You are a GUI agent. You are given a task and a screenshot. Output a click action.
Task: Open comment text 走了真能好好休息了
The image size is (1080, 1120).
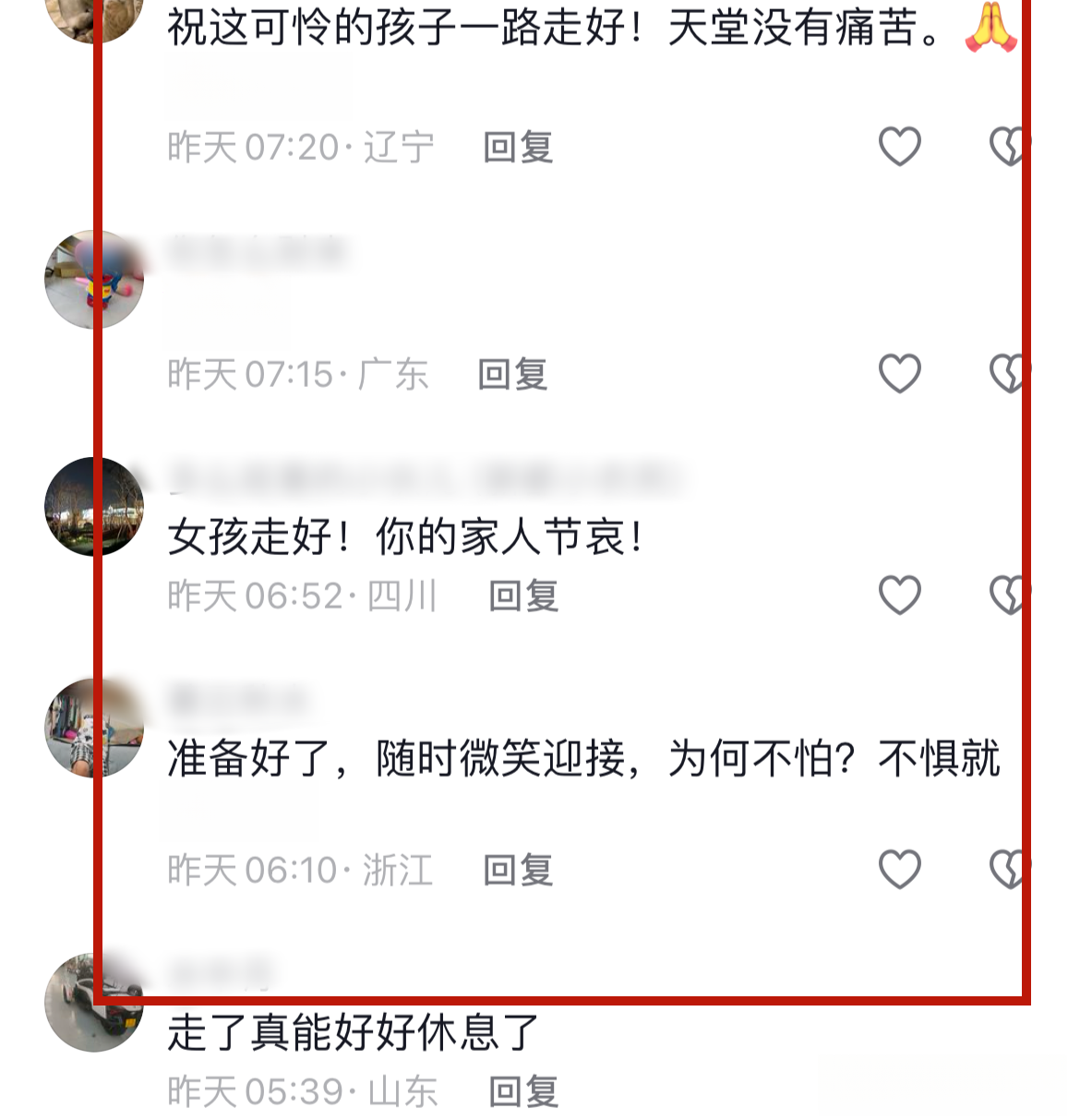pyautogui.click(x=353, y=1033)
